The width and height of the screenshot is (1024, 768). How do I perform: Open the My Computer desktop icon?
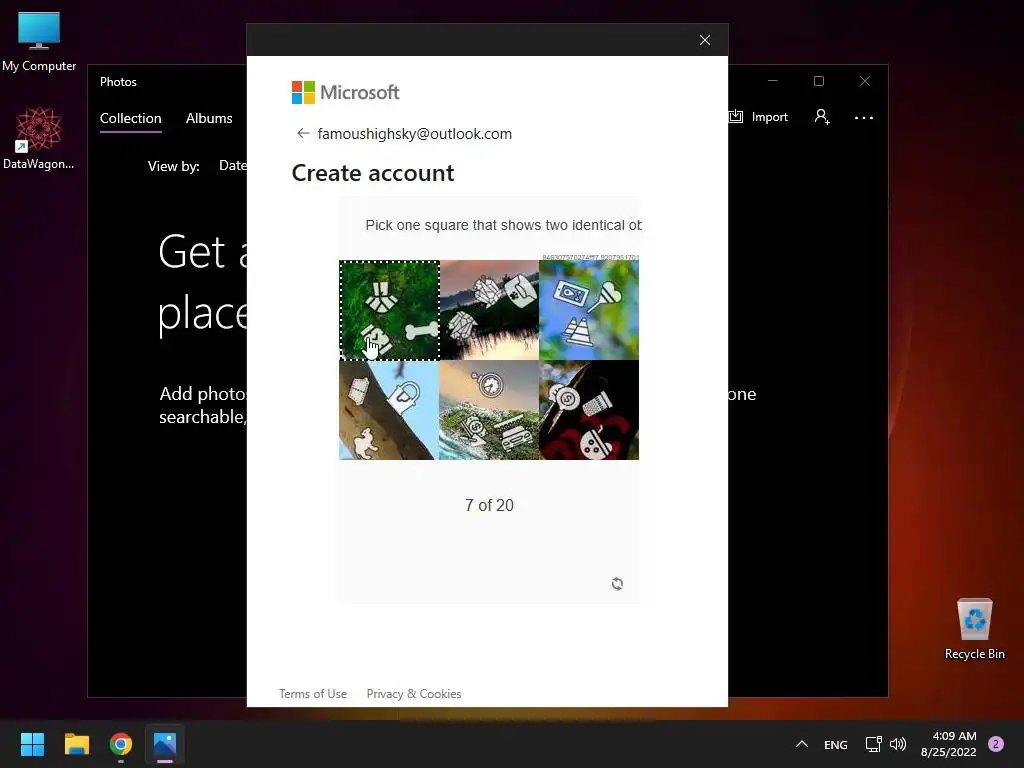[39, 42]
